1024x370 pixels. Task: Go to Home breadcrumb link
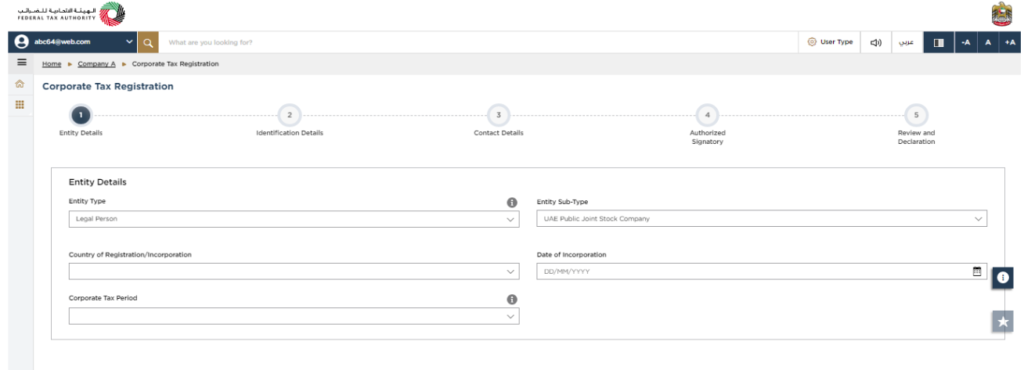point(52,64)
